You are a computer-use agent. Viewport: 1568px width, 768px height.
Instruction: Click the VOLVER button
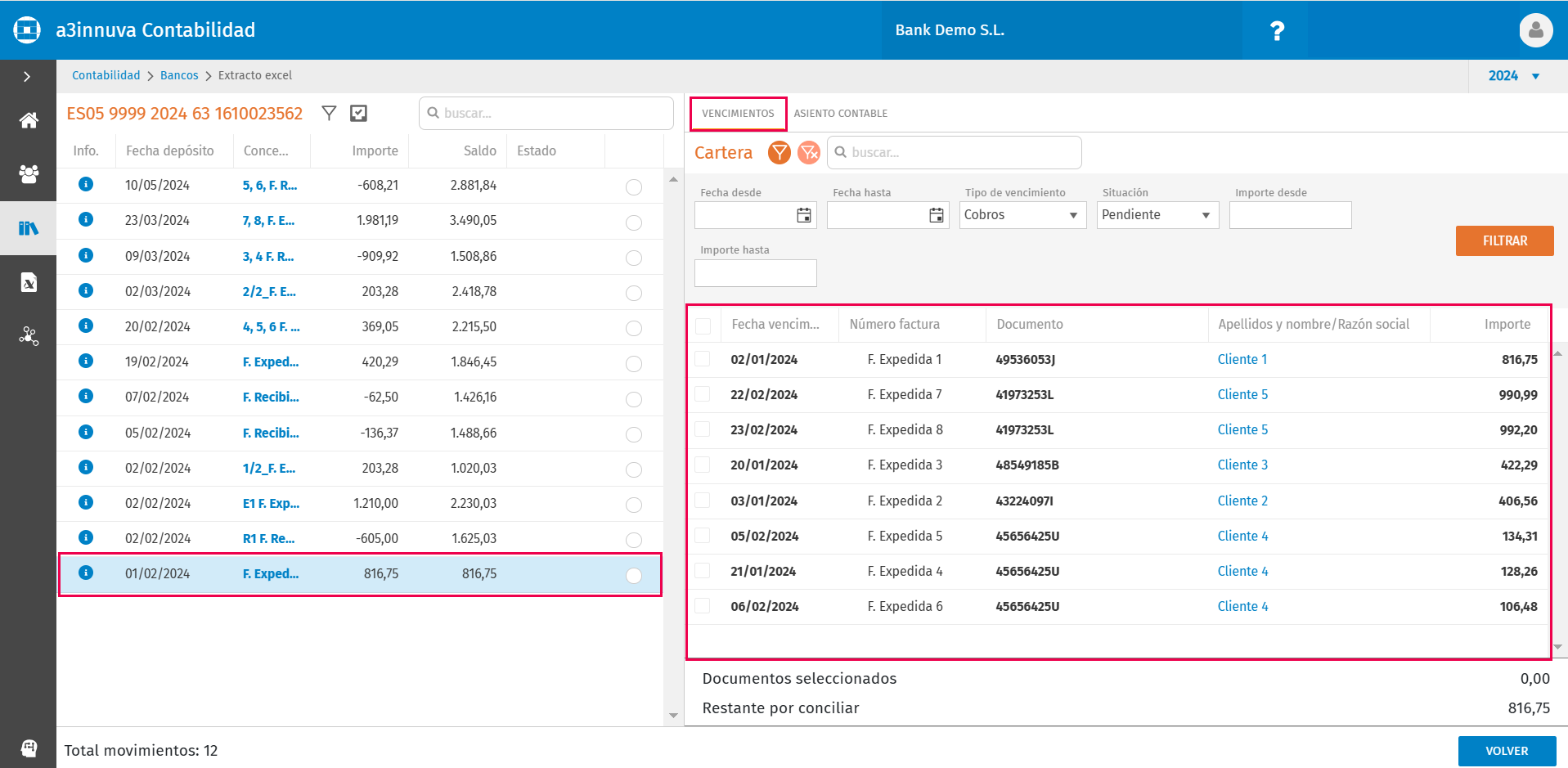click(x=1507, y=751)
